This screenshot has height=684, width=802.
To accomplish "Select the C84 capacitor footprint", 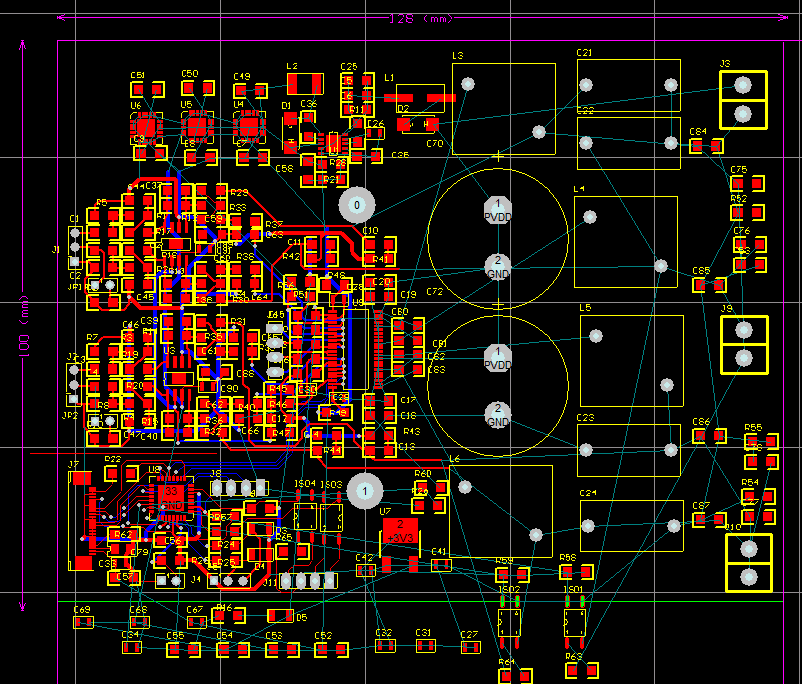I will [707, 146].
